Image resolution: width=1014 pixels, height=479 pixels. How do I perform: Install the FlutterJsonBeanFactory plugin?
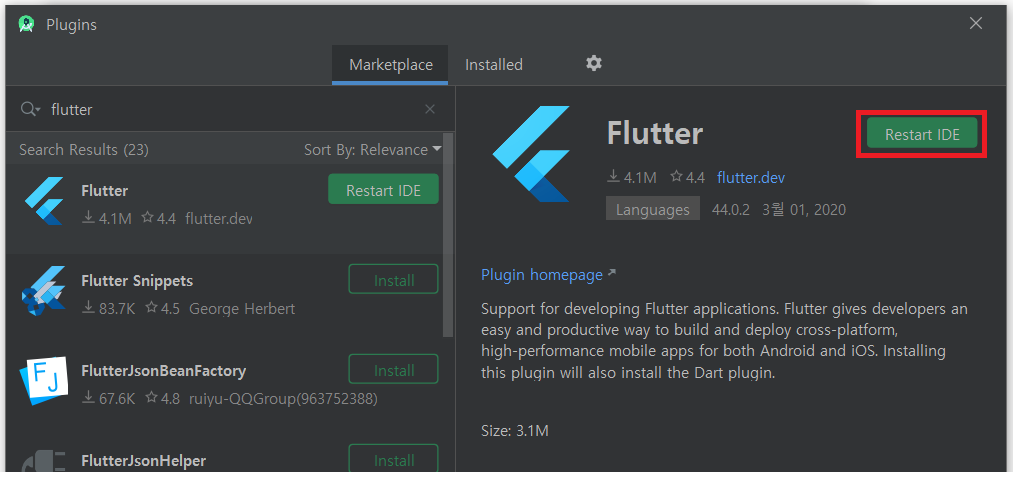coord(394,370)
